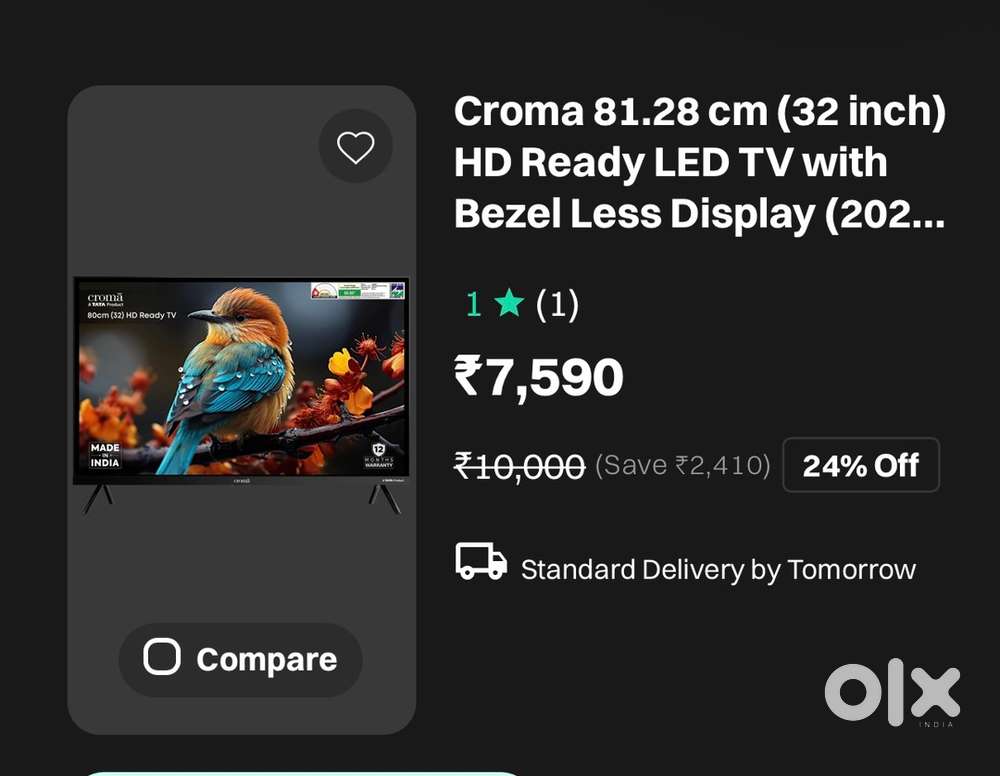Click the Save ₹2,410 savings text
The width and height of the screenshot is (1000, 776).
pos(683,465)
